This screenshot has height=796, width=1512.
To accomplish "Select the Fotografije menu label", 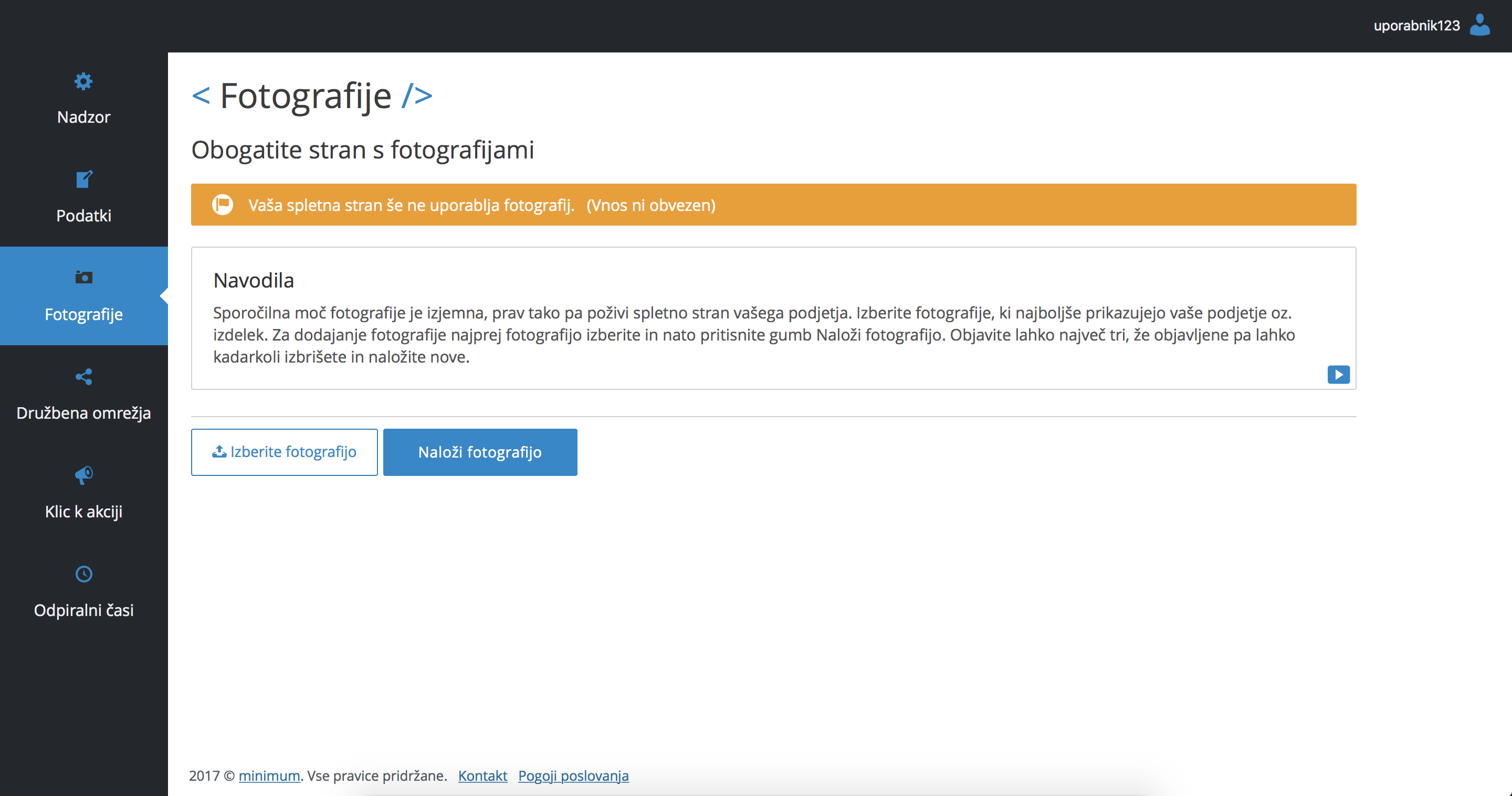I will 84,314.
